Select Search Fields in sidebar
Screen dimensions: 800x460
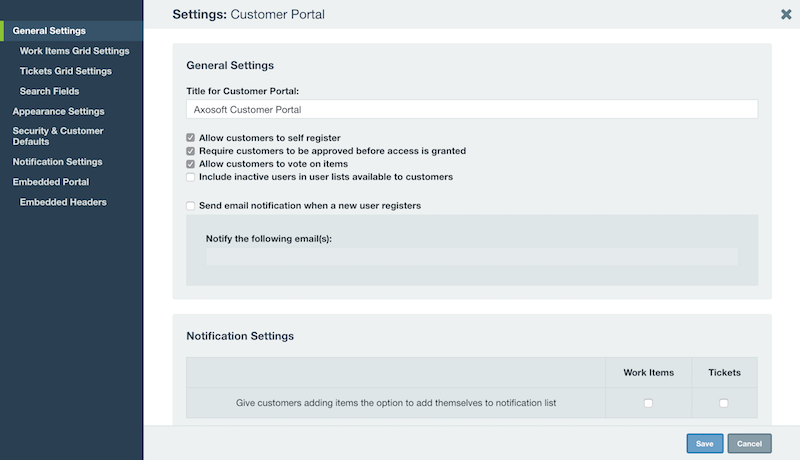[49, 91]
